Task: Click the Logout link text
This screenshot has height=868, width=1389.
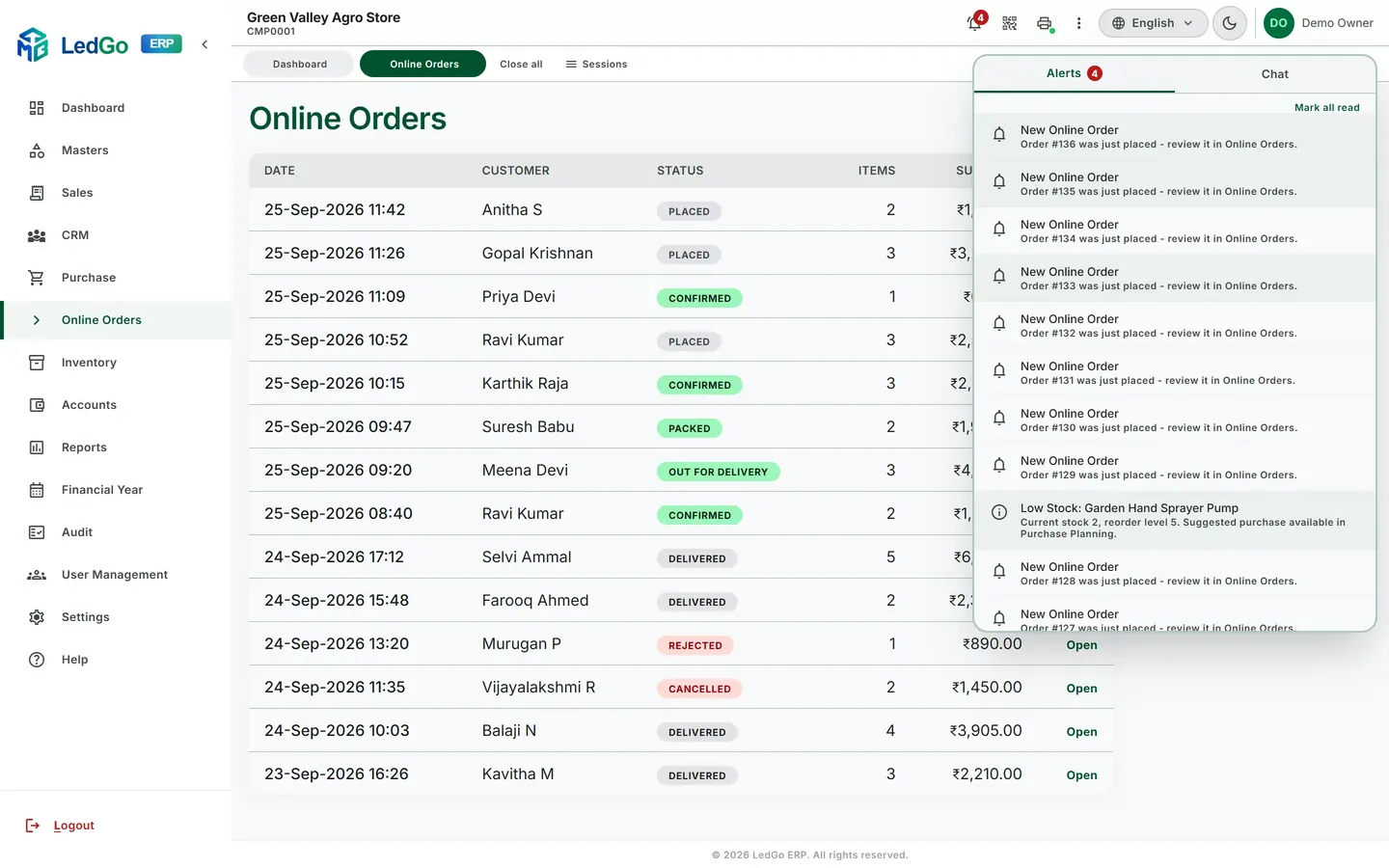Action: [74, 826]
